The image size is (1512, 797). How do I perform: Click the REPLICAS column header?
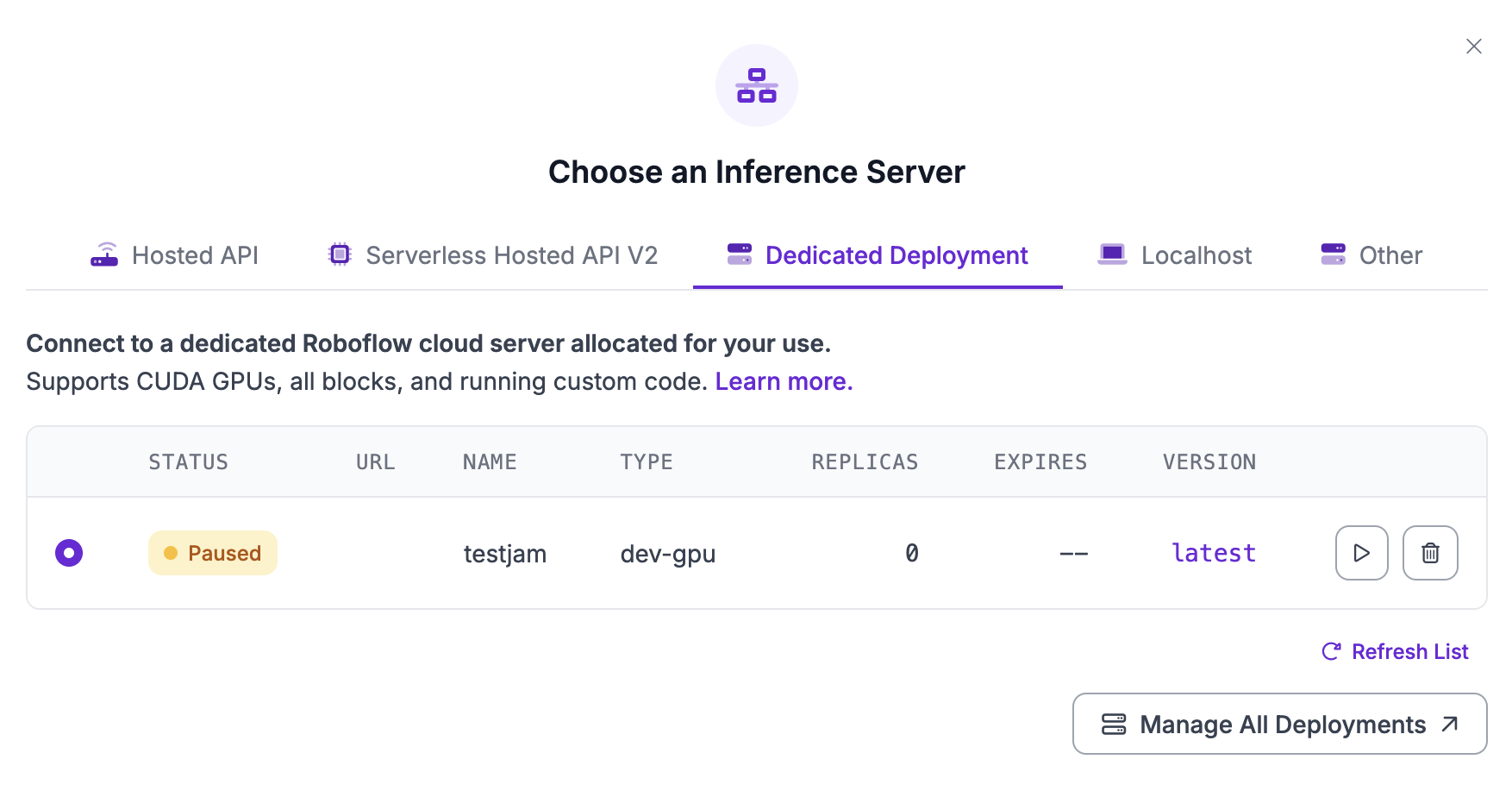(x=865, y=462)
